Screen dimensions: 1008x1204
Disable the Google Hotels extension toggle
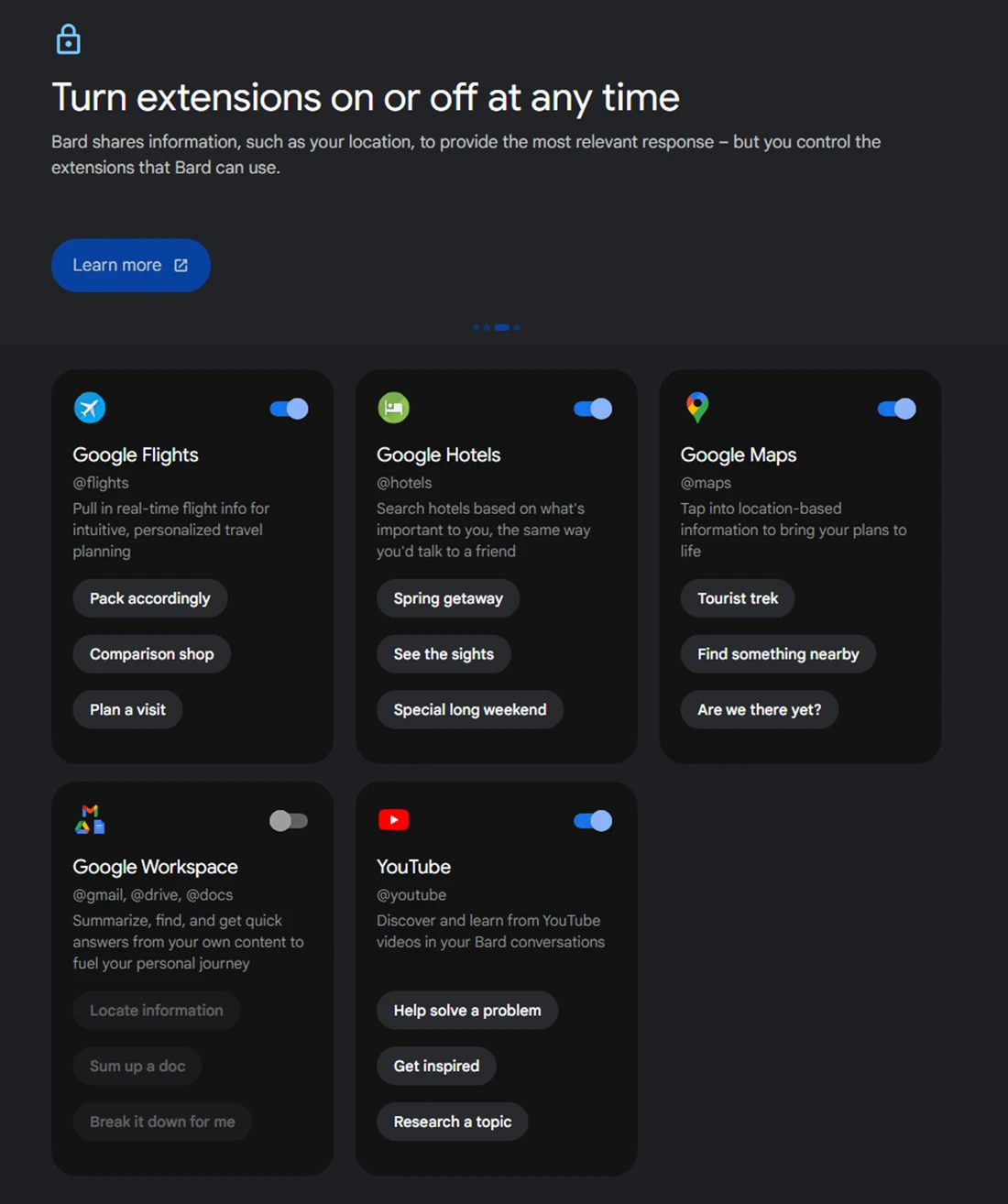pyautogui.click(x=593, y=409)
